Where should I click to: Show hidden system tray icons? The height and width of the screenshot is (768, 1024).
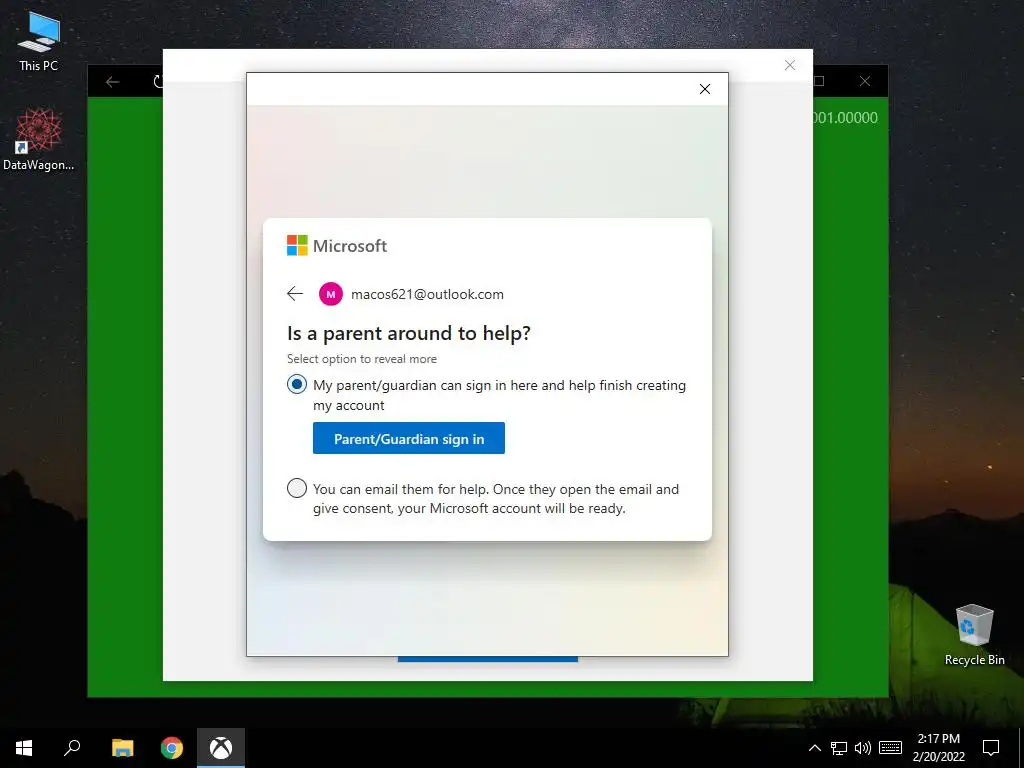(x=814, y=748)
